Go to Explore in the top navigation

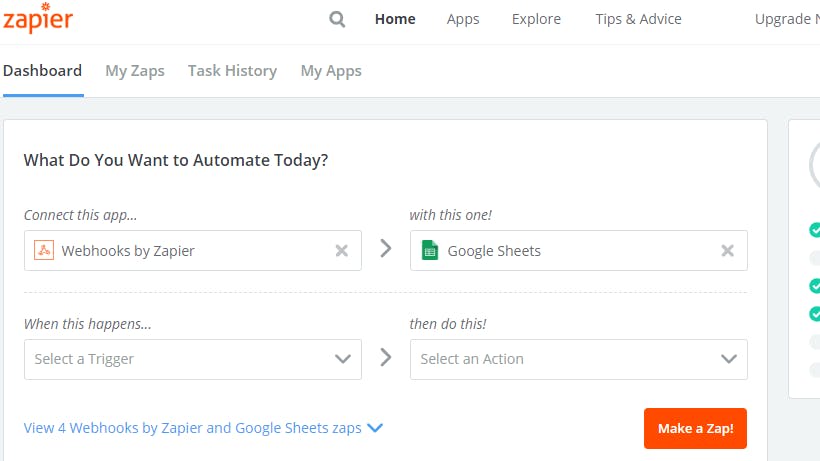point(536,19)
